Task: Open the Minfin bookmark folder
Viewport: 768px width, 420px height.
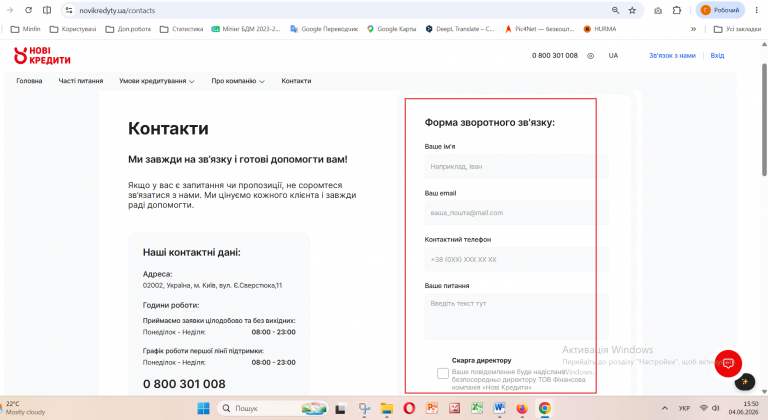Action: tap(25, 29)
